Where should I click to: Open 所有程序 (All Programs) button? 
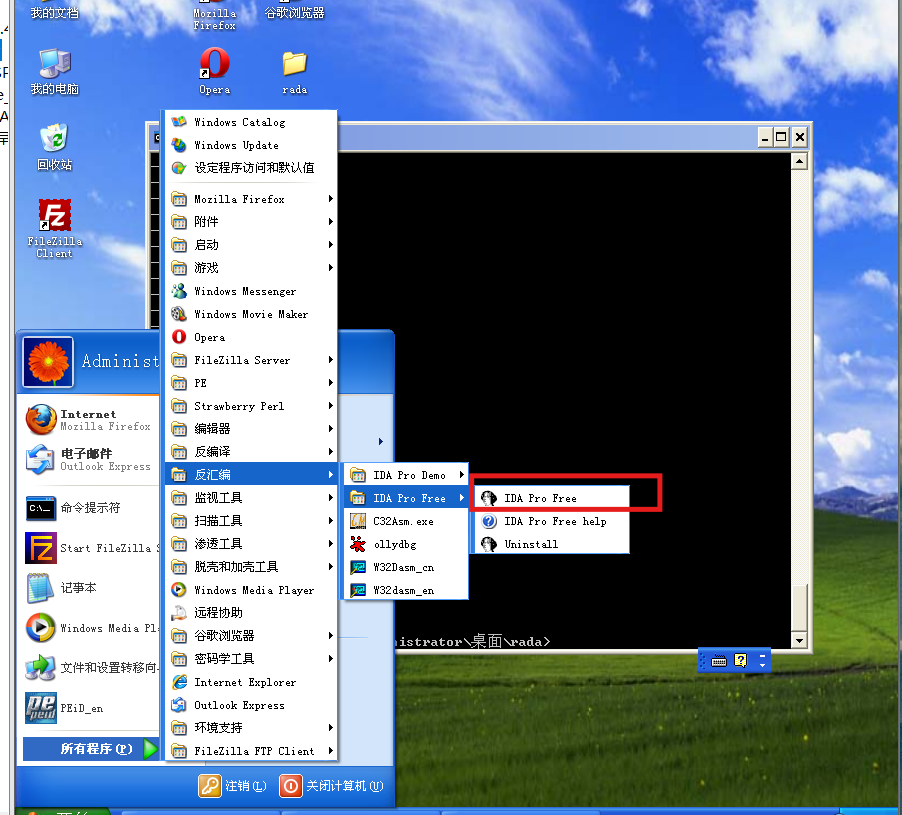(90, 749)
